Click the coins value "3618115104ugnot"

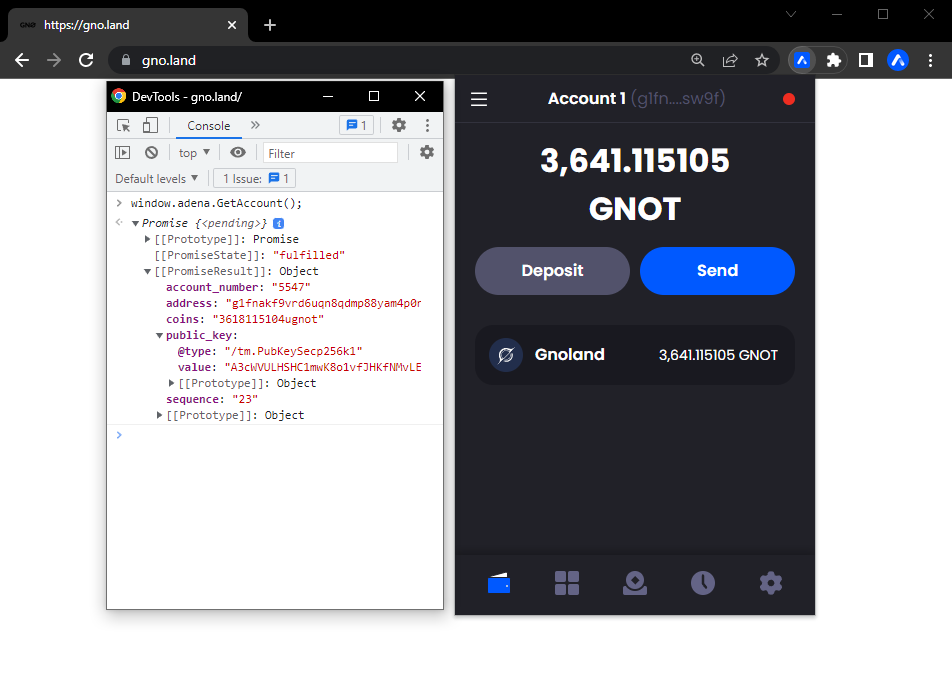pyautogui.click(x=268, y=319)
